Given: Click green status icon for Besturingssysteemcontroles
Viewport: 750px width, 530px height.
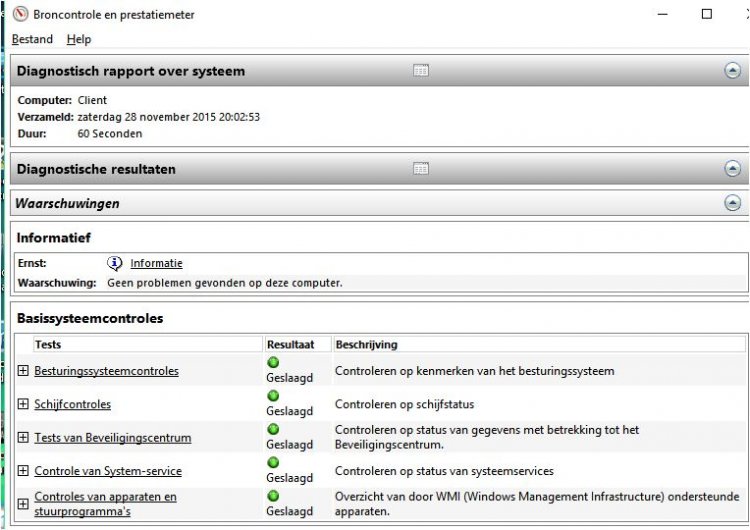Looking at the screenshot, I should [x=274, y=362].
